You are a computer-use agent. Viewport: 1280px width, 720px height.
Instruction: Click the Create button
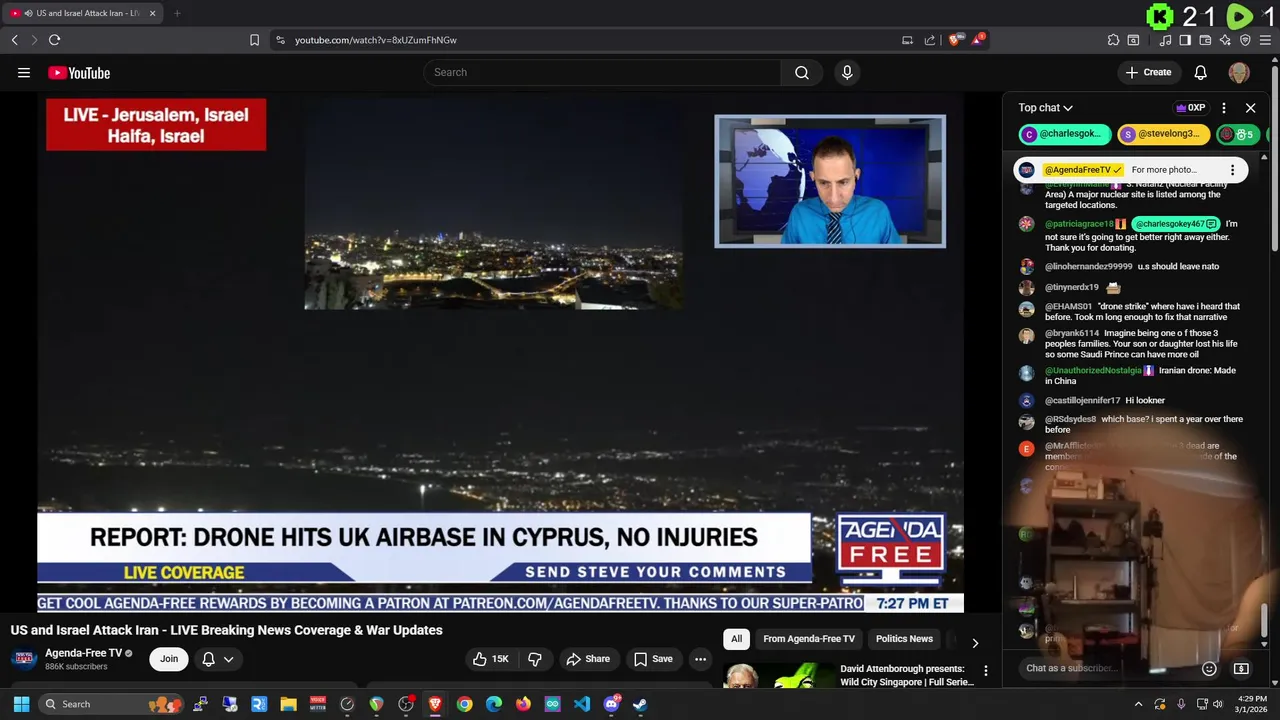coord(1148,72)
